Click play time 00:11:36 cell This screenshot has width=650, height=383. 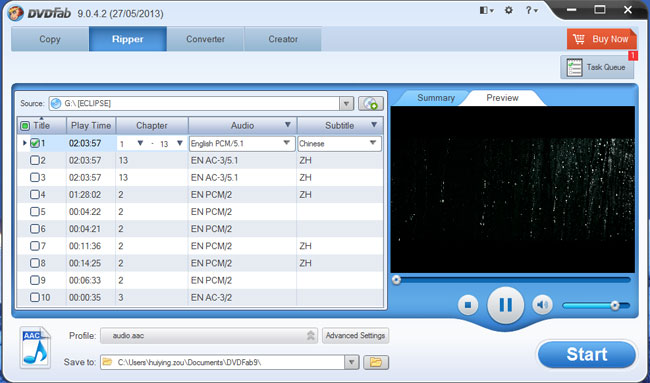pos(85,246)
